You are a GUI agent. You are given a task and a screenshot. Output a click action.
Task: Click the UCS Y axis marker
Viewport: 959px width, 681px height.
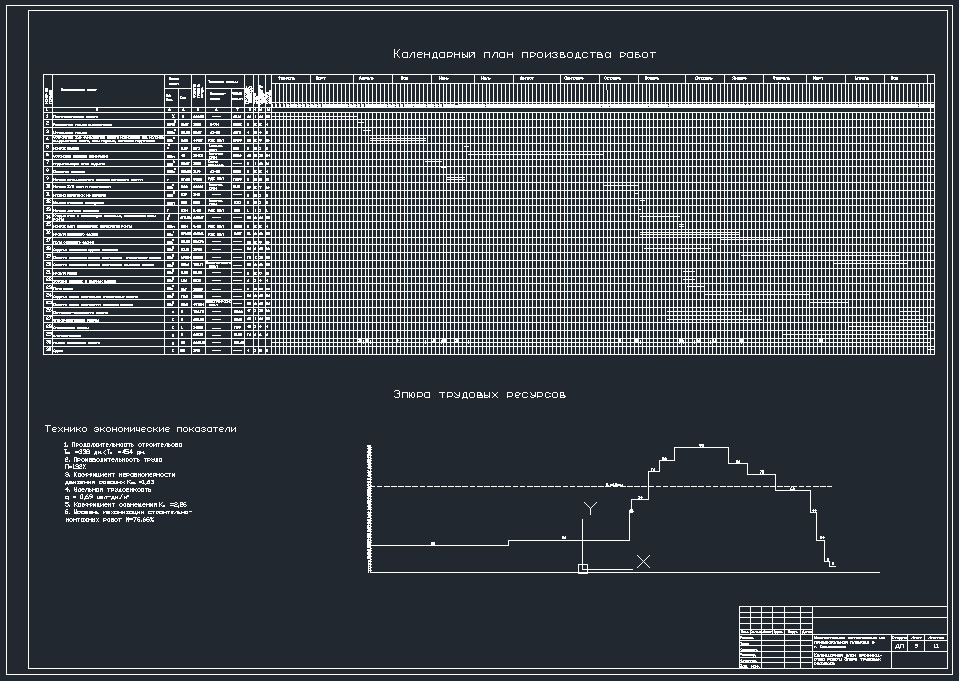coord(590,508)
